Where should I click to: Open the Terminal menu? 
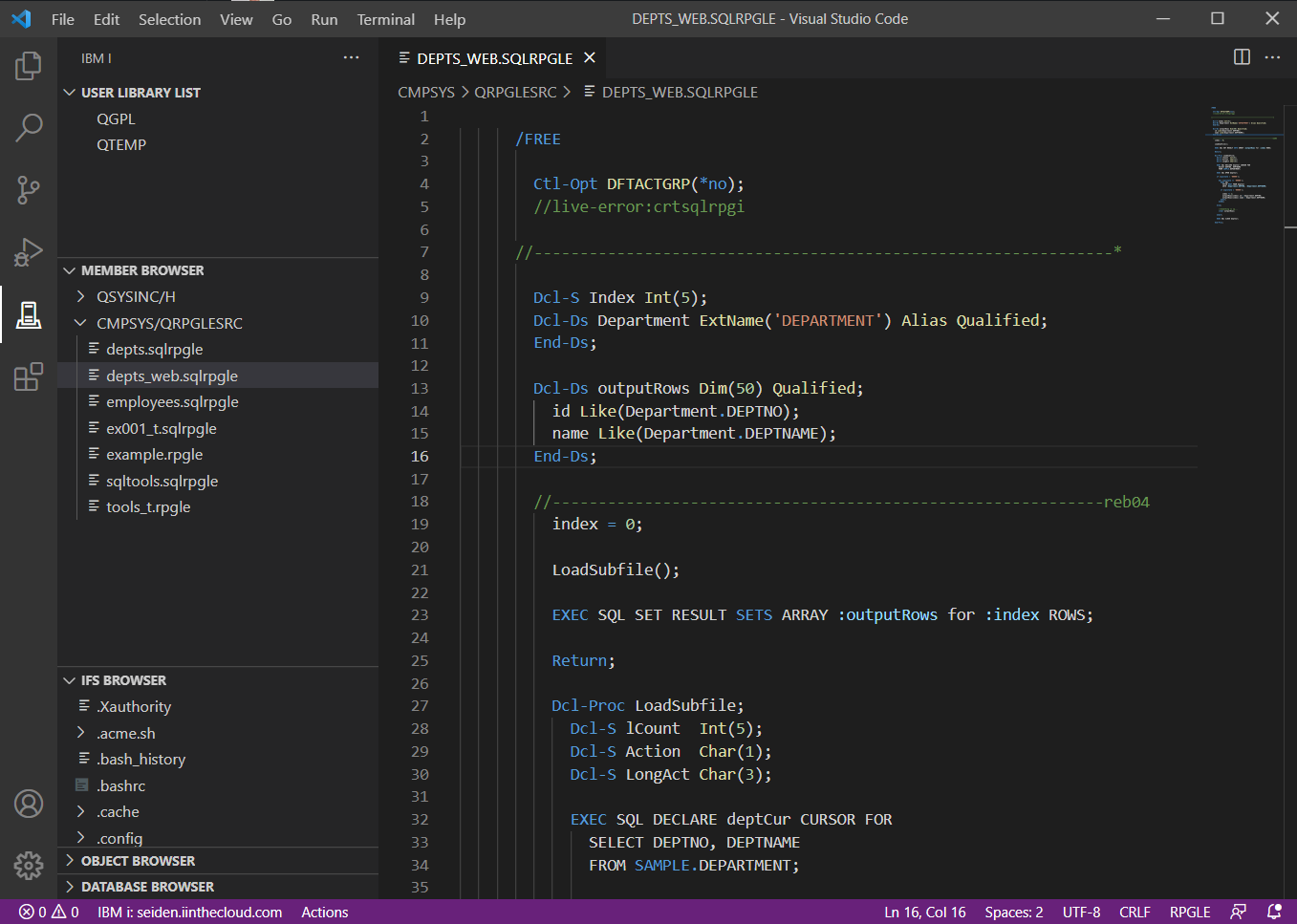point(385,19)
